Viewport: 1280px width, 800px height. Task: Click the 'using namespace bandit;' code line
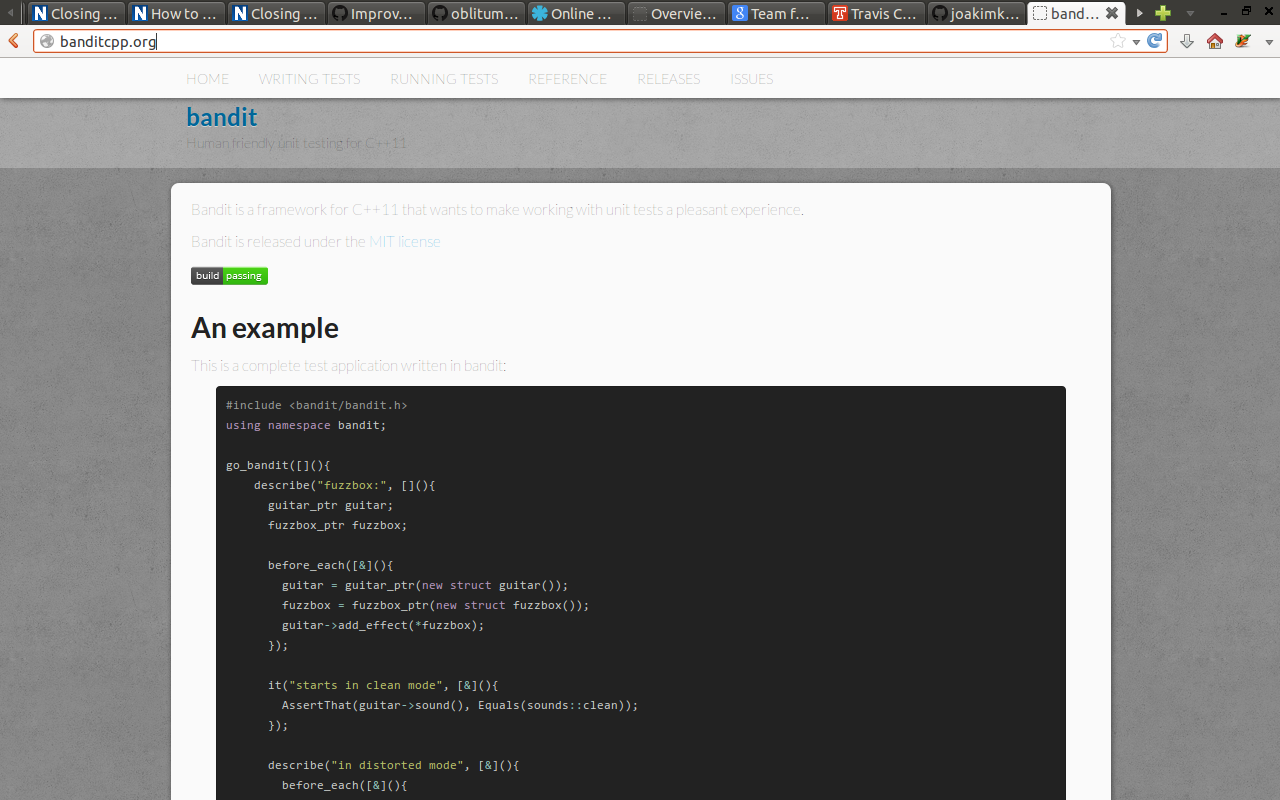click(306, 425)
